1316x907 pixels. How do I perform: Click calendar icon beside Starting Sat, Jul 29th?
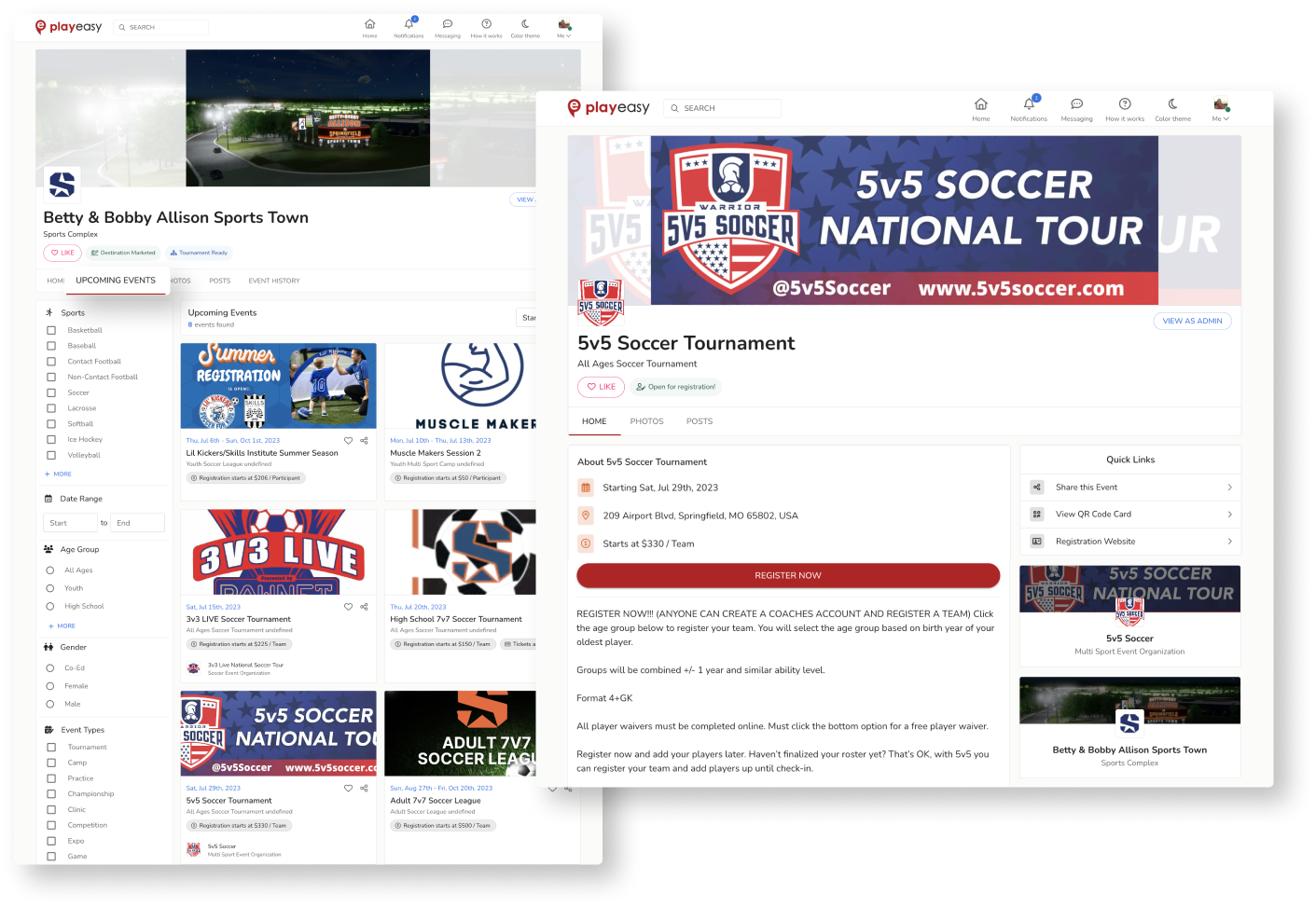[586, 487]
